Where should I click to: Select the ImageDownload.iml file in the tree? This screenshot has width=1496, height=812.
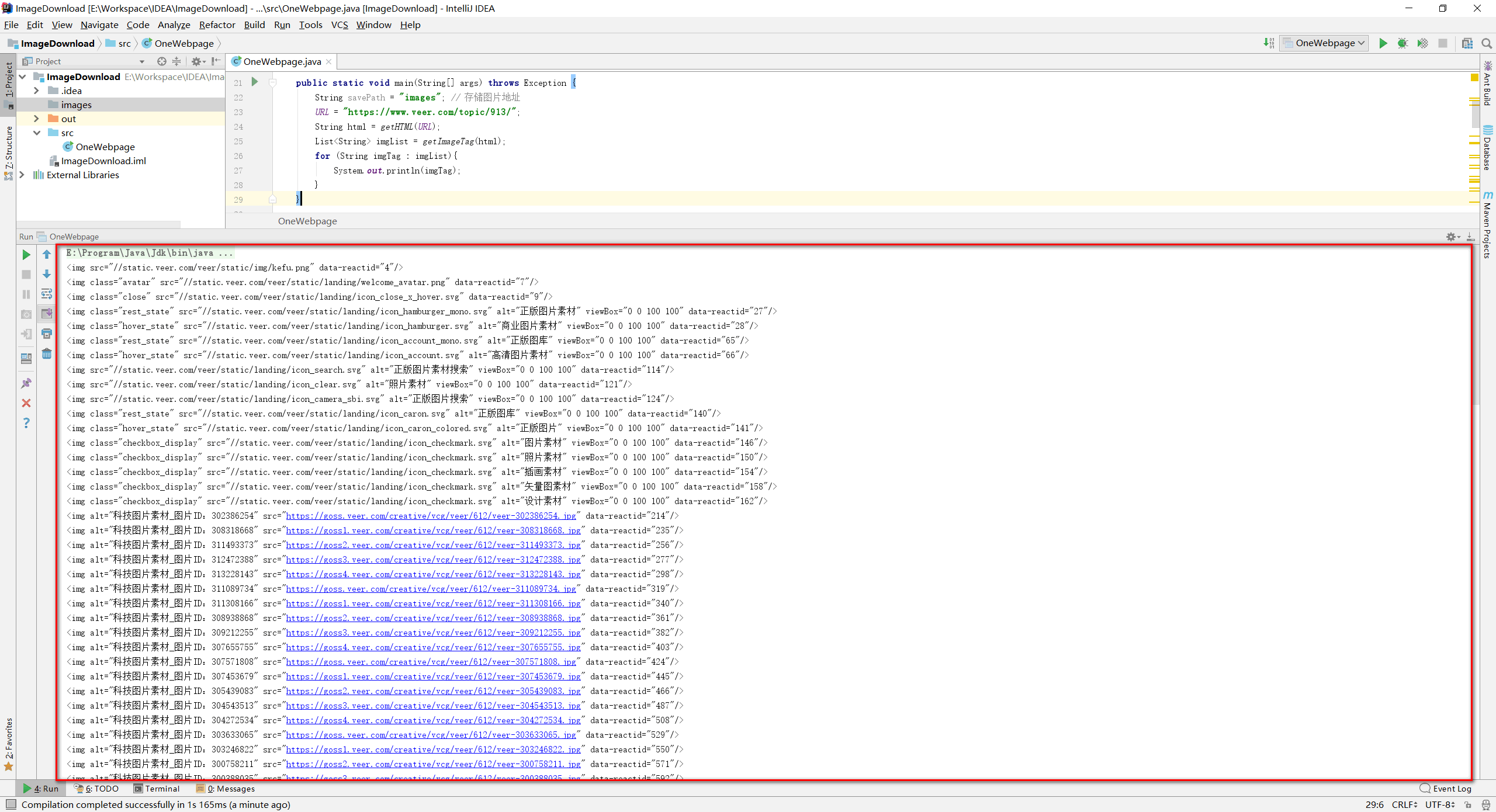click(103, 161)
